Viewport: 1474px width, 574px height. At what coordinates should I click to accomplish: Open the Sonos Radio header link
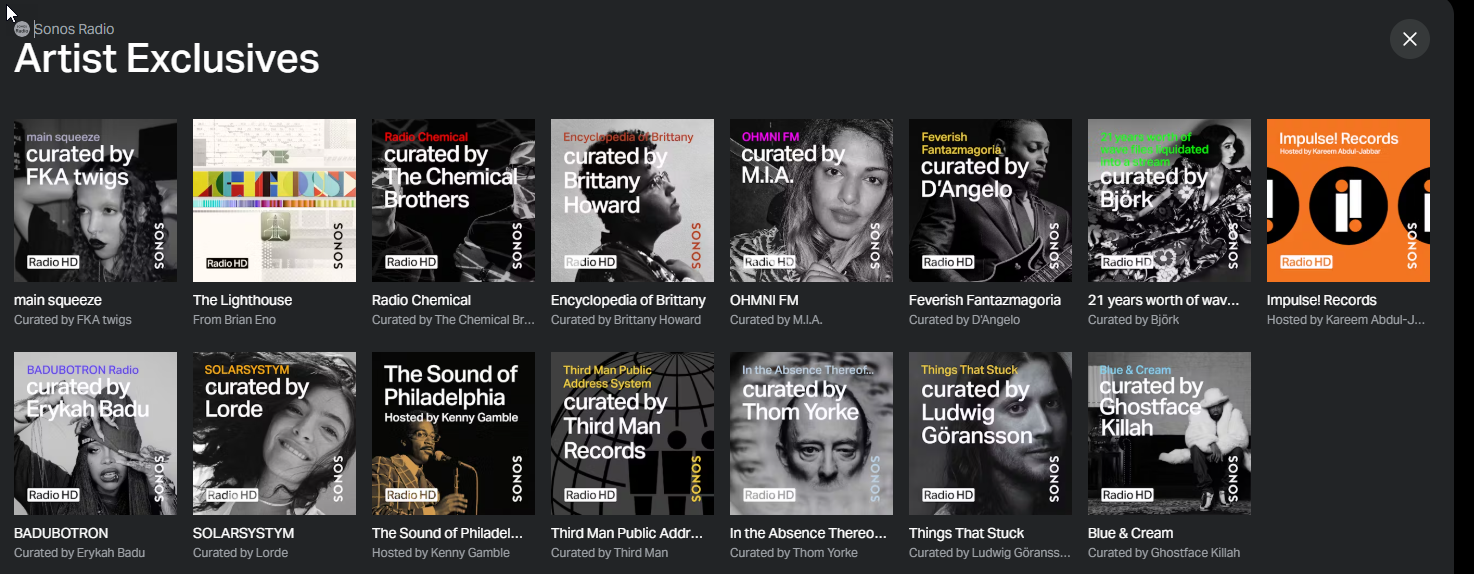pos(74,29)
